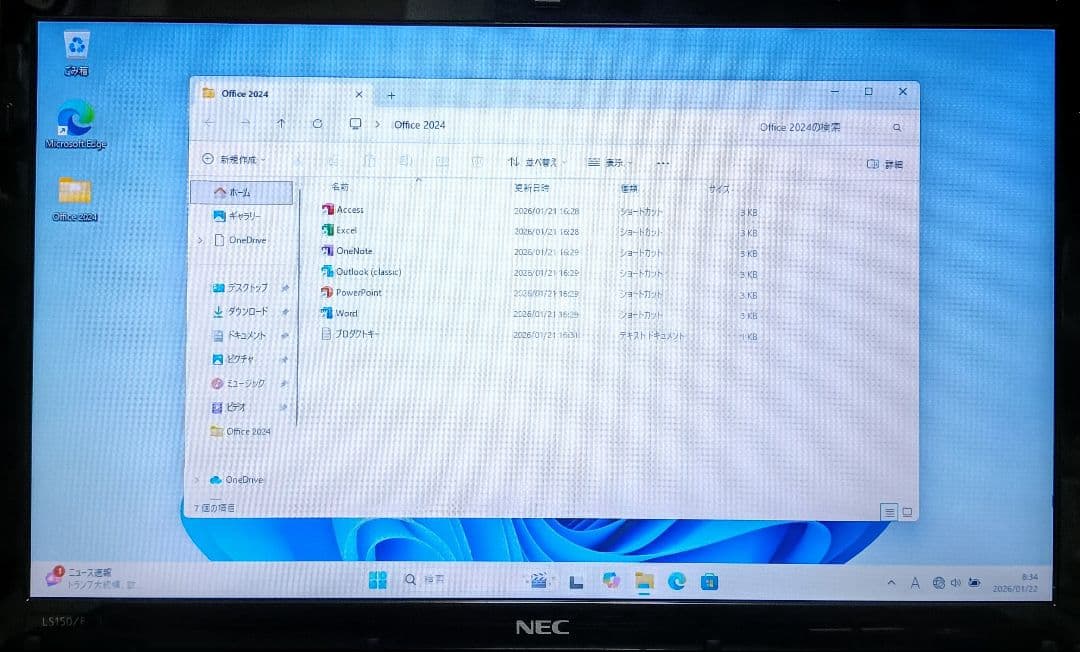
Task: Switch to large icons view via status bar toggle
Action: pos(906,511)
